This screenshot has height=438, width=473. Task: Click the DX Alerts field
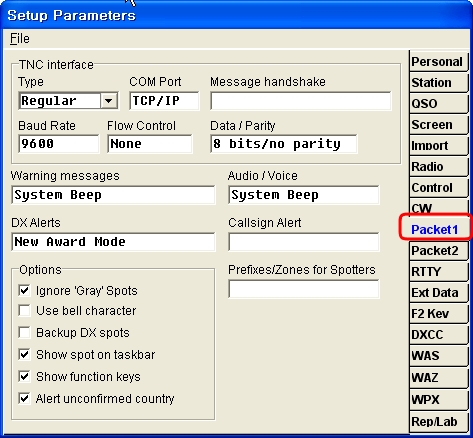tap(113, 242)
